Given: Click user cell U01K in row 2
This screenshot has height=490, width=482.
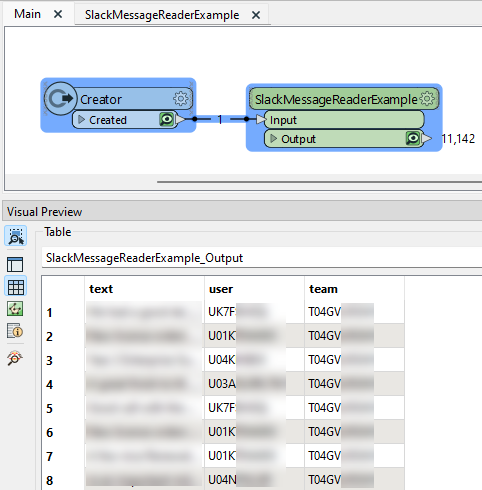Looking at the screenshot, I should [x=254, y=336].
